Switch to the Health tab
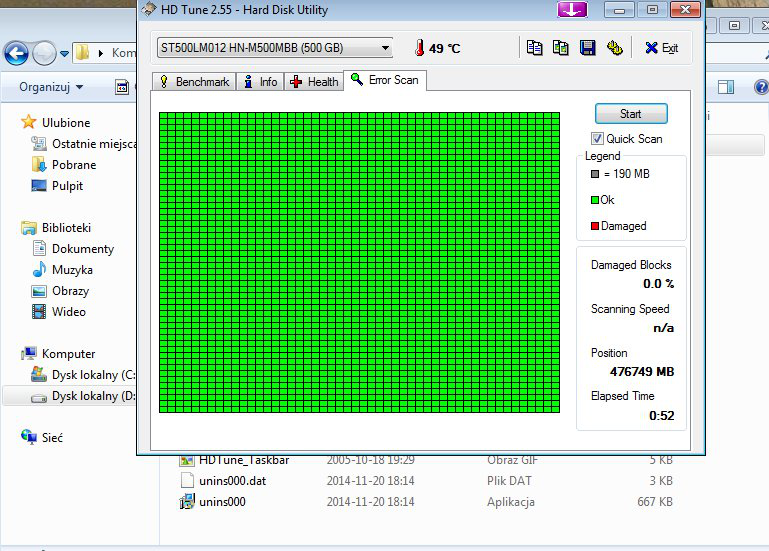Screen dimensions: 769x551 (x=314, y=81)
